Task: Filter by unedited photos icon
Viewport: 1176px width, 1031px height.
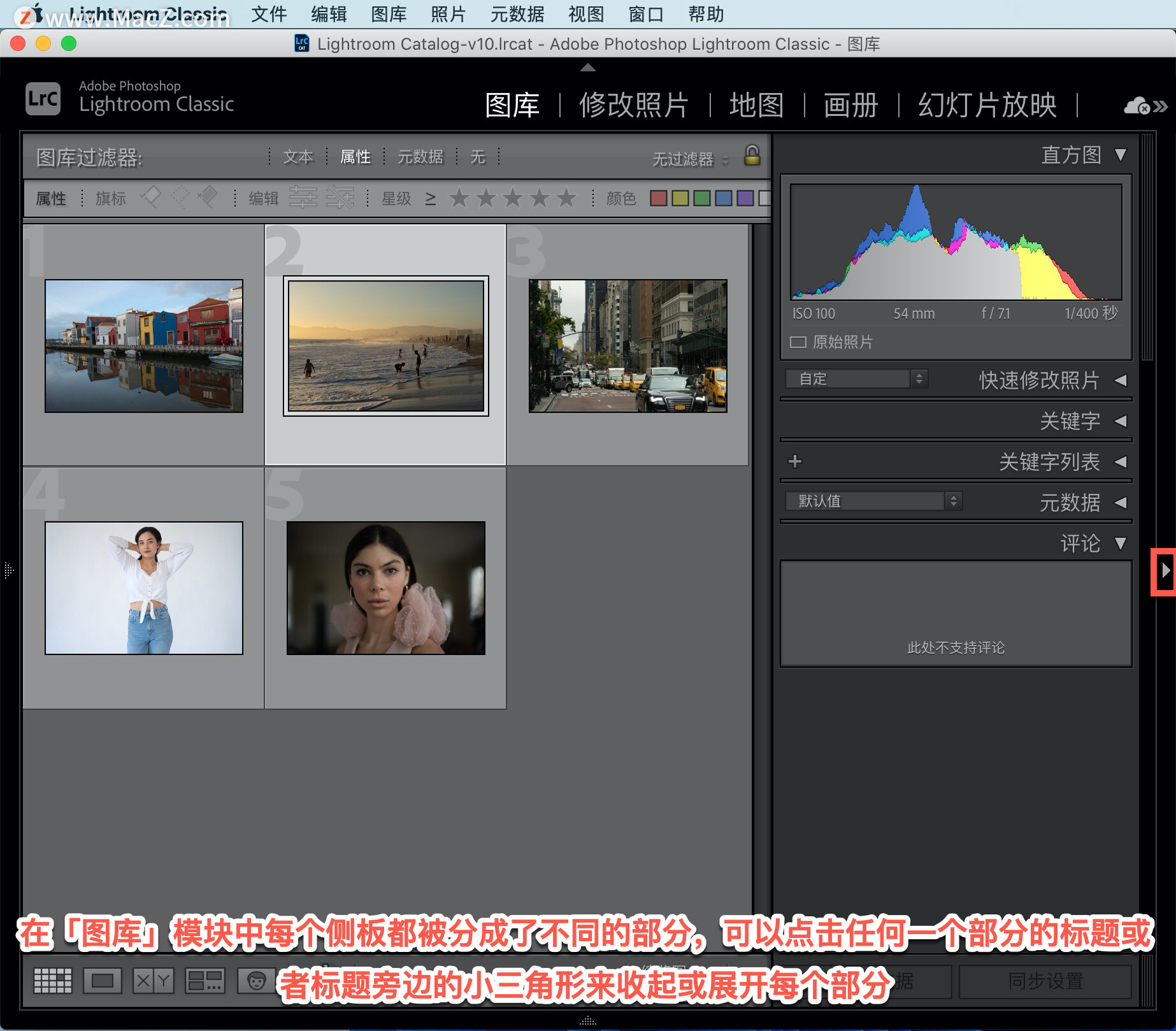Action: (x=340, y=198)
